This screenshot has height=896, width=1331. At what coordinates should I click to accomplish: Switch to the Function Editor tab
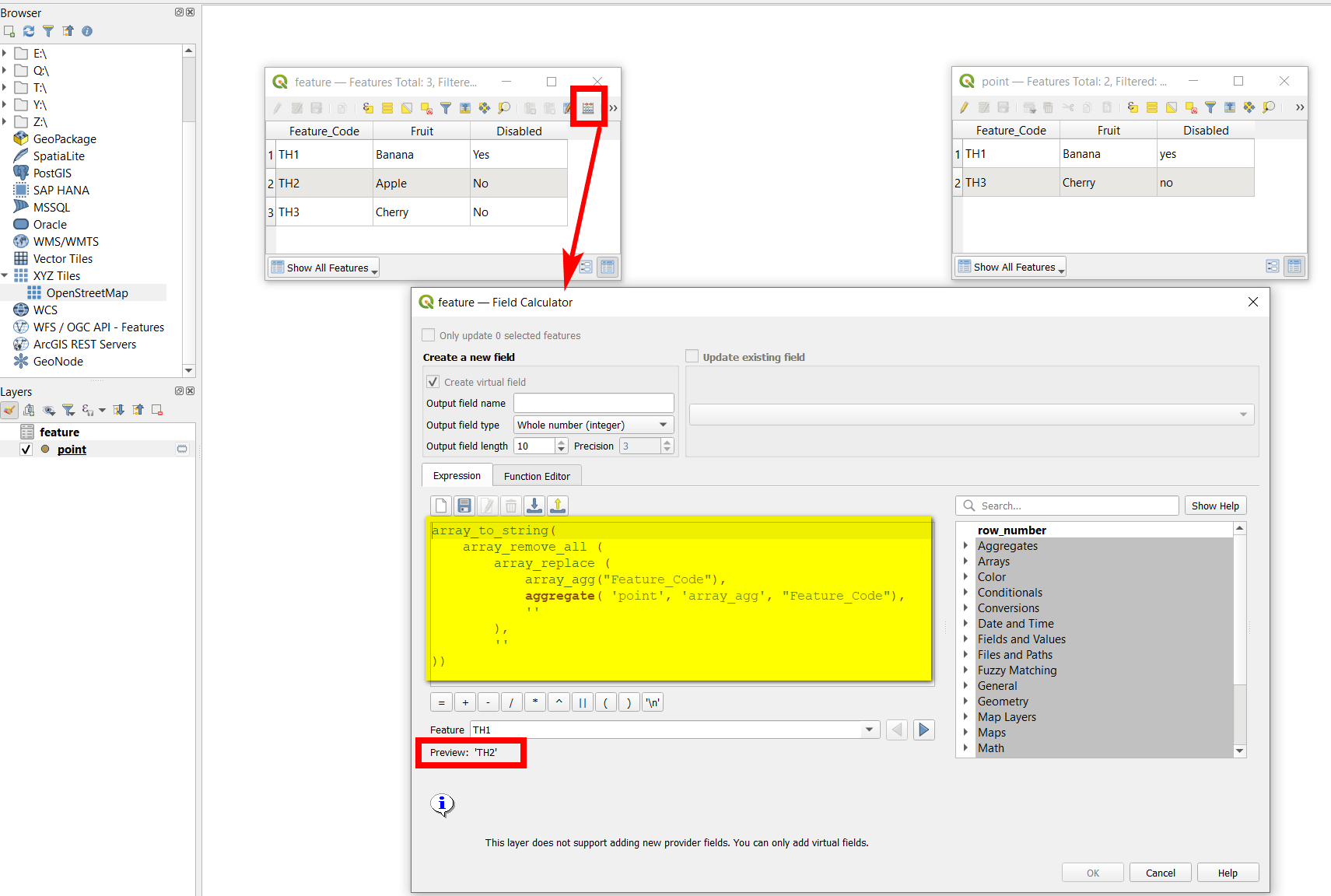[537, 475]
